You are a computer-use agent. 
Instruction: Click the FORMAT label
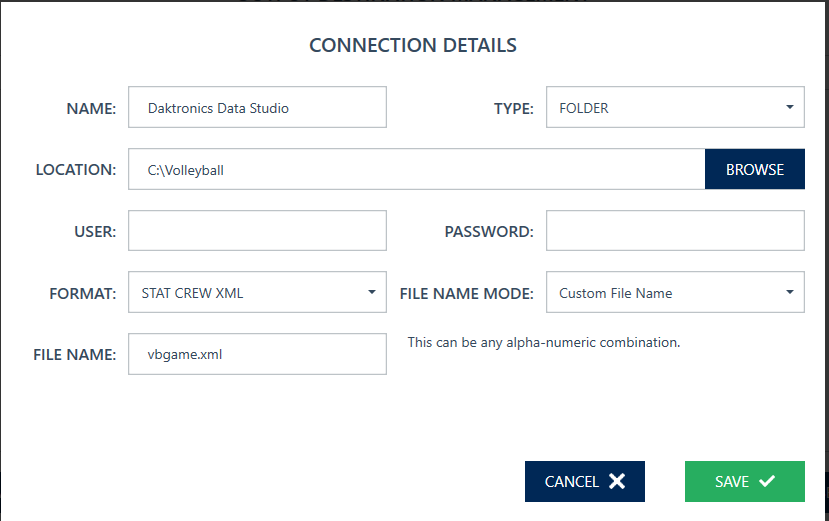82,294
